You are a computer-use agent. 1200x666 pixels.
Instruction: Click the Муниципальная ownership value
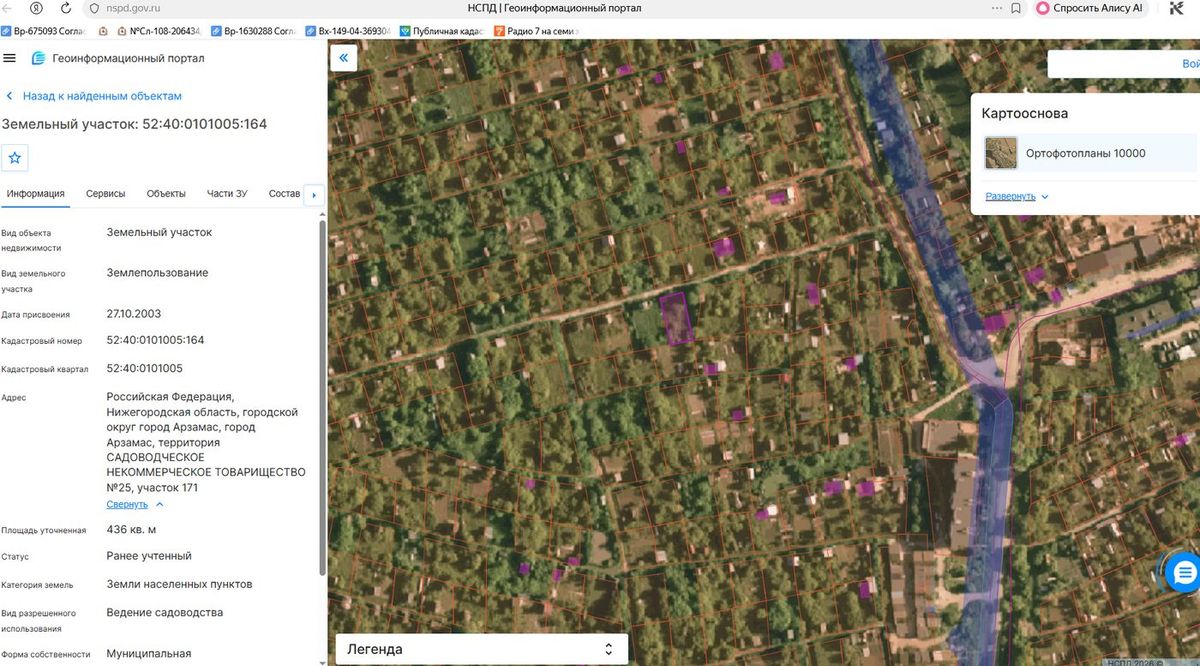point(149,654)
